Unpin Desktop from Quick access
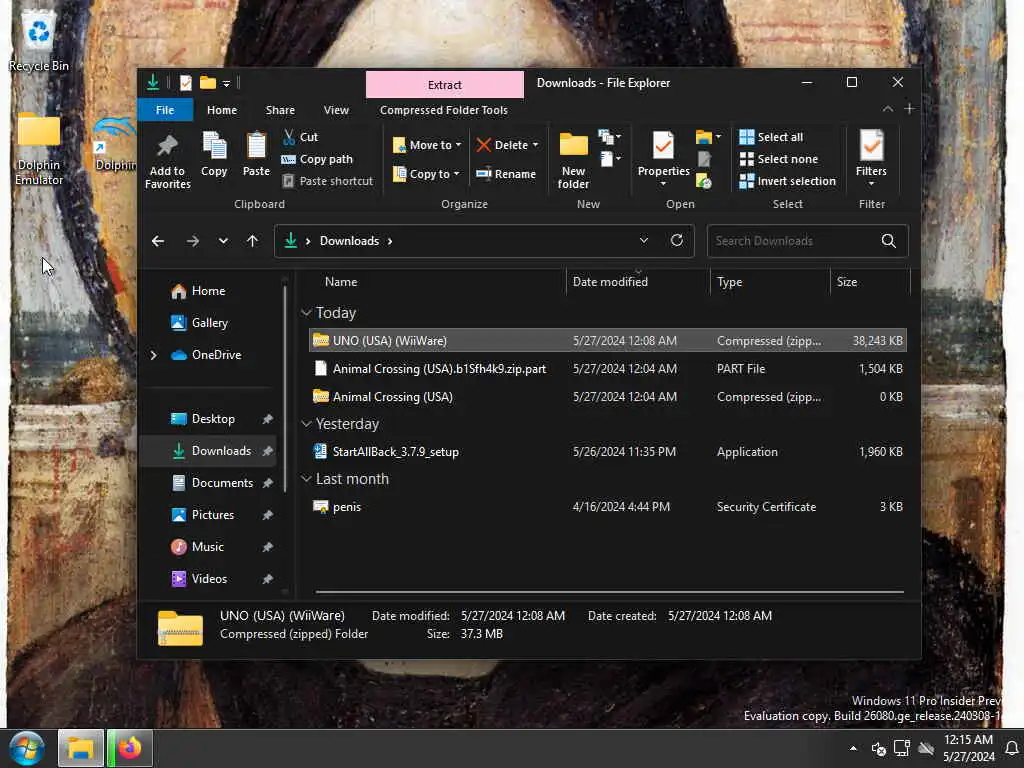This screenshot has width=1024, height=768. pyautogui.click(x=267, y=419)
